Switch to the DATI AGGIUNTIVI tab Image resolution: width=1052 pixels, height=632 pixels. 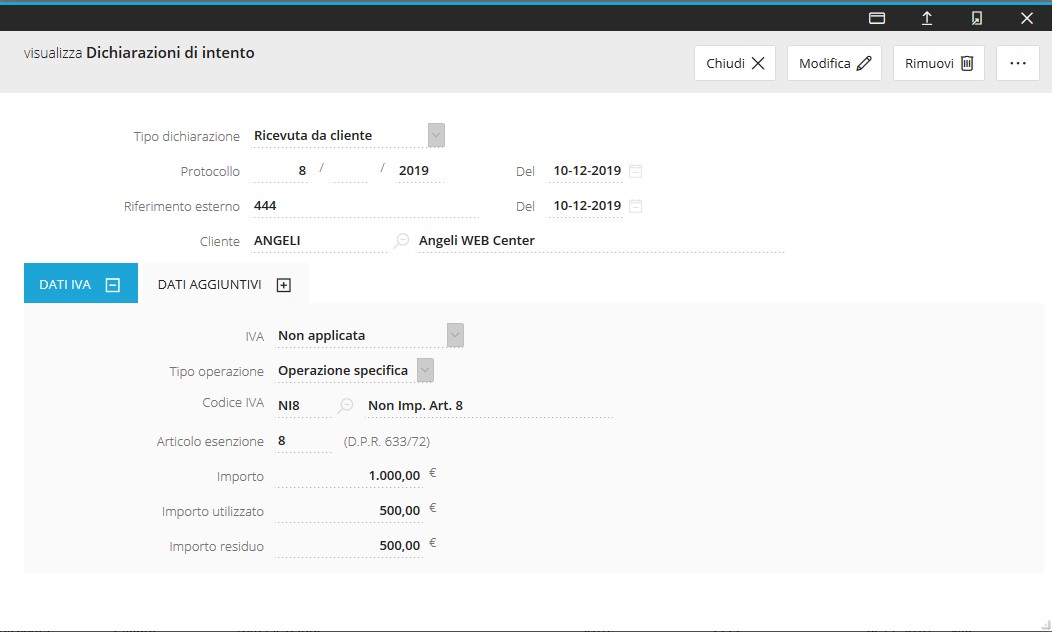pyautogui.click(x=210, y=285)
